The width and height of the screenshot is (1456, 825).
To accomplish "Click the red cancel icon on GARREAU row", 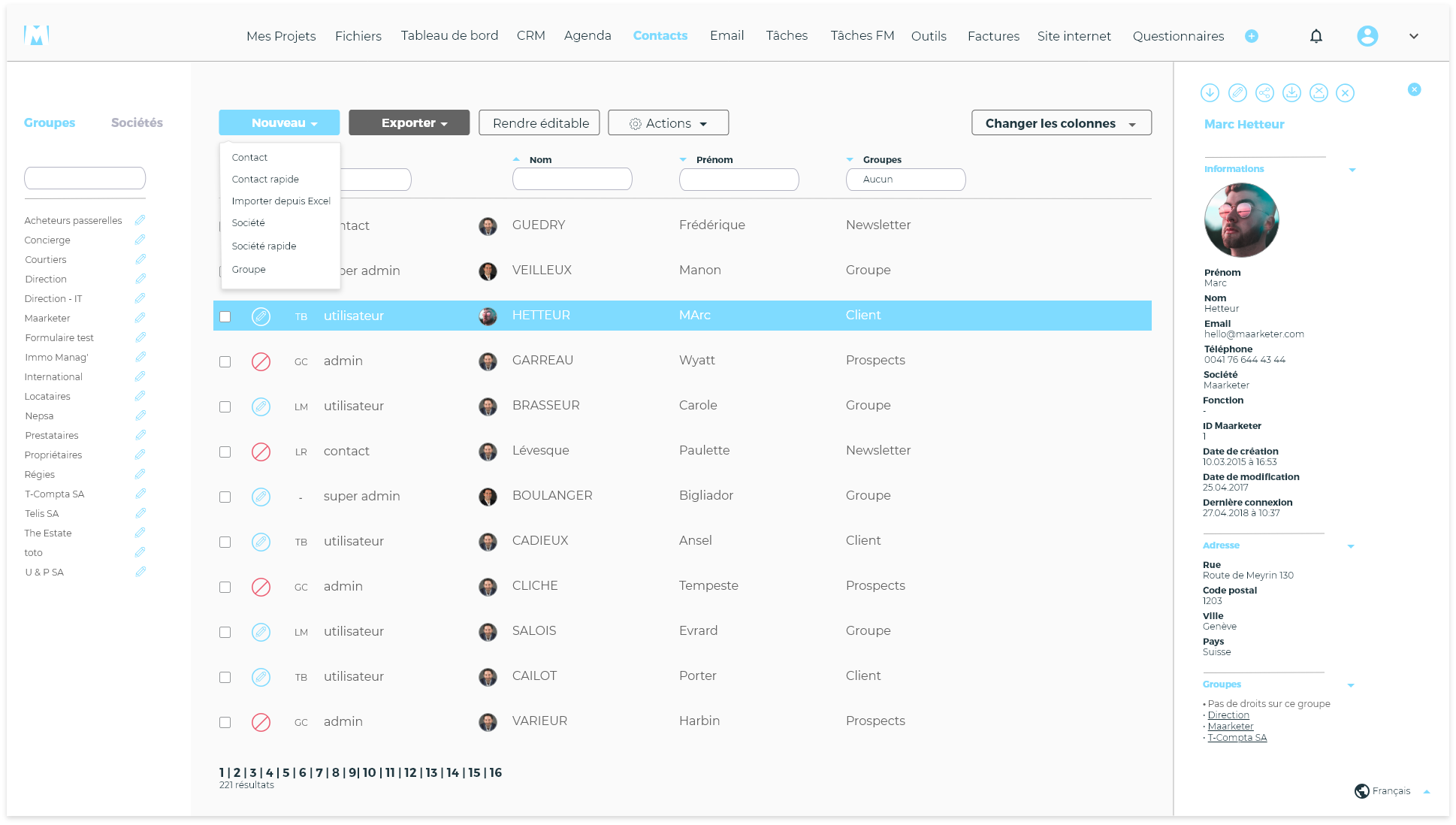I will click(262, 361).
